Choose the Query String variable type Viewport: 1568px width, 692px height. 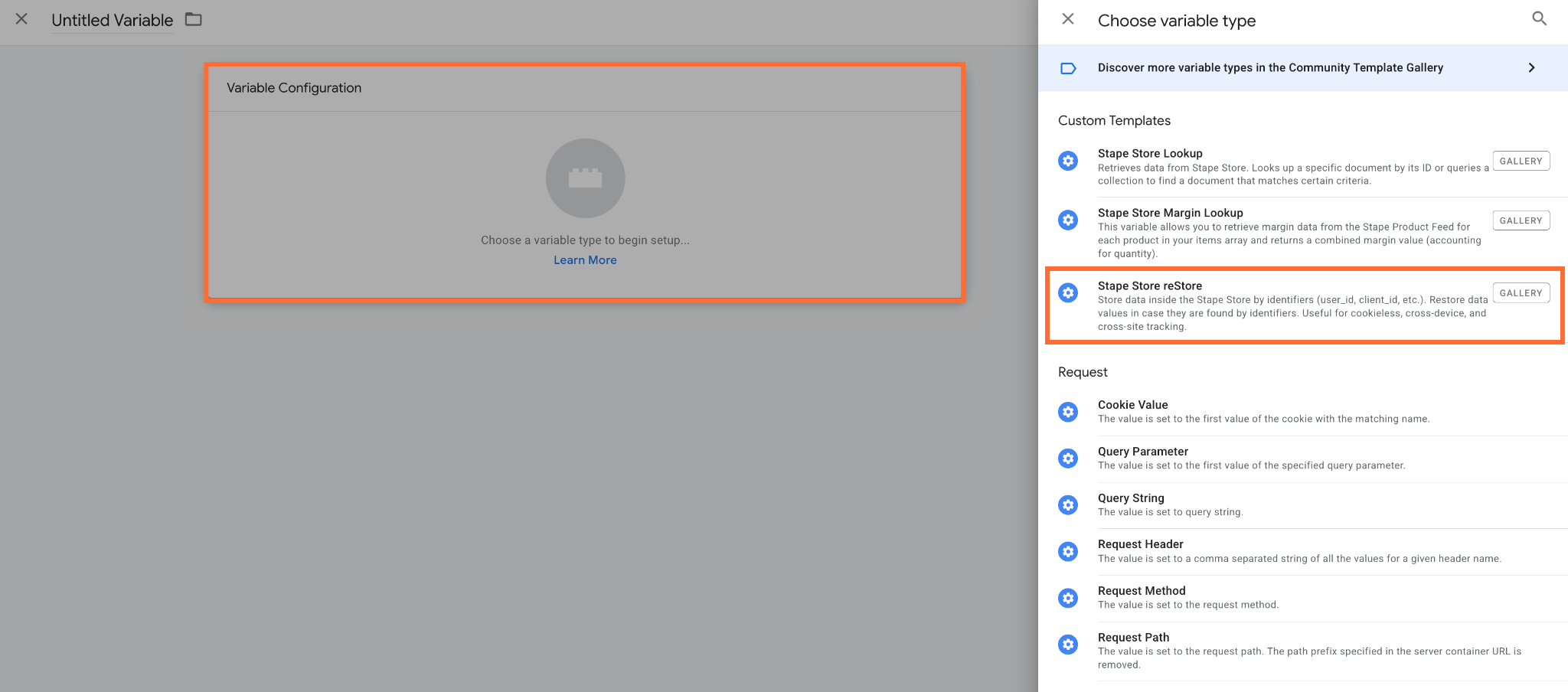pos(1303,505)
